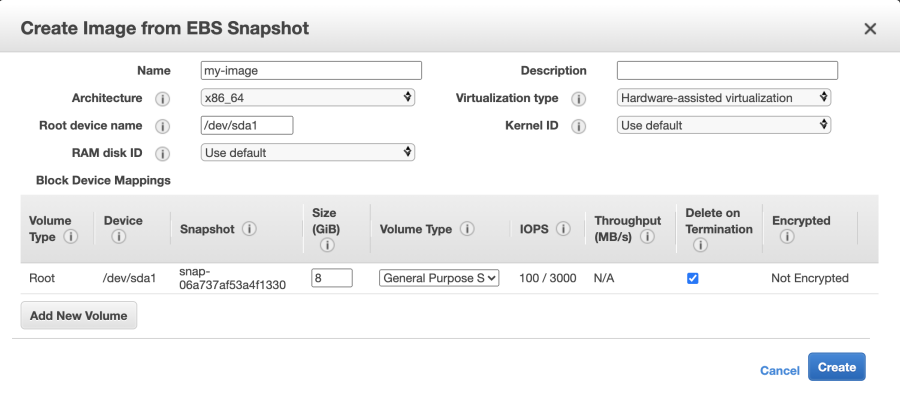Click the info icon beside Snapshot column header
This screenshot has width=900, height=398.
pos(249,229)
